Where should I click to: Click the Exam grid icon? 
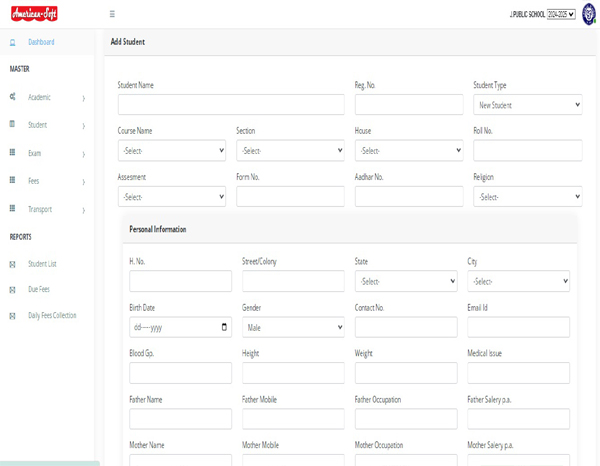coord(12,152)
